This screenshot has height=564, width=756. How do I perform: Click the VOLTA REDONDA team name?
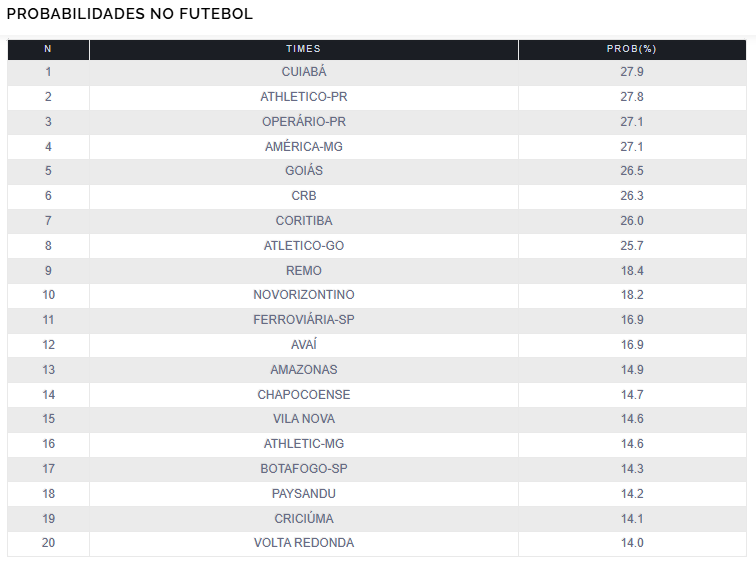[304, 543]
